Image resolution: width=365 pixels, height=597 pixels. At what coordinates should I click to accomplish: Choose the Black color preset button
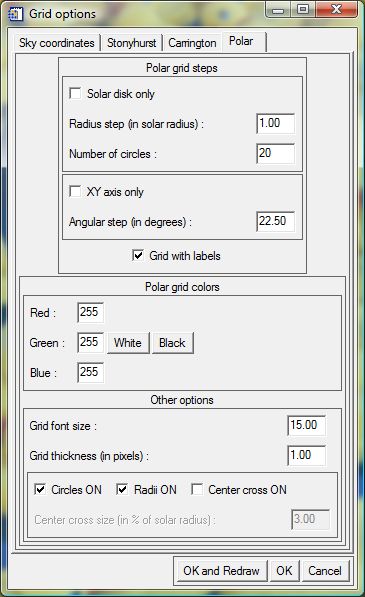[x=172, y=343]
